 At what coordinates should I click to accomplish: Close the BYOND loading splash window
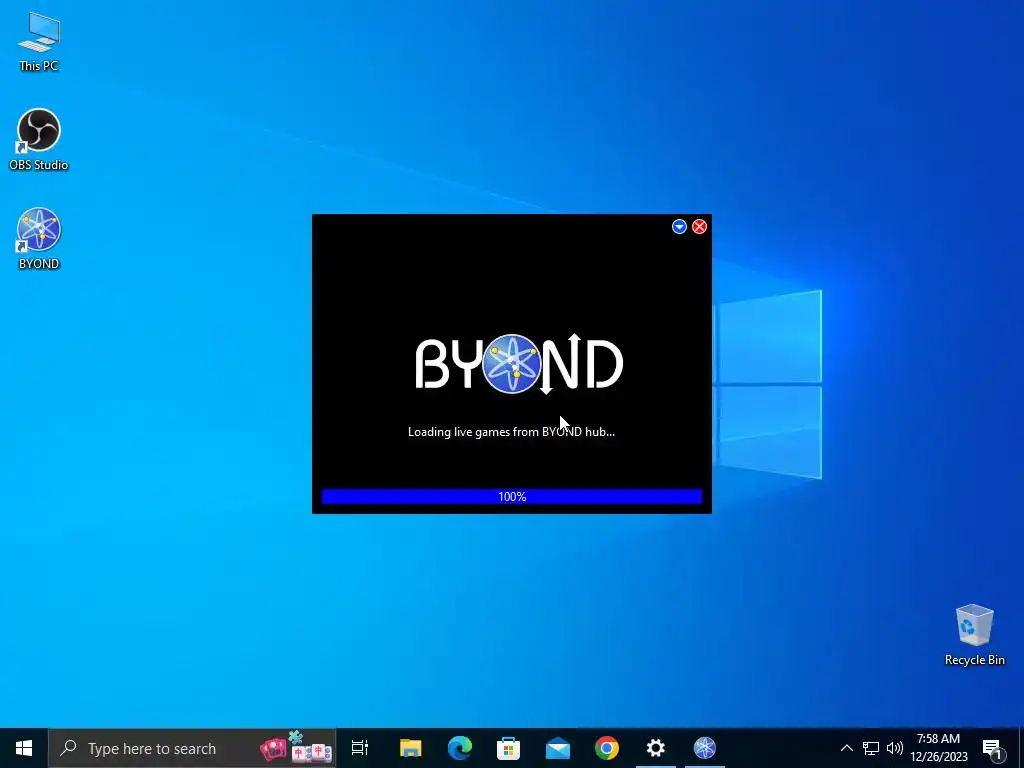click(699, 227)
